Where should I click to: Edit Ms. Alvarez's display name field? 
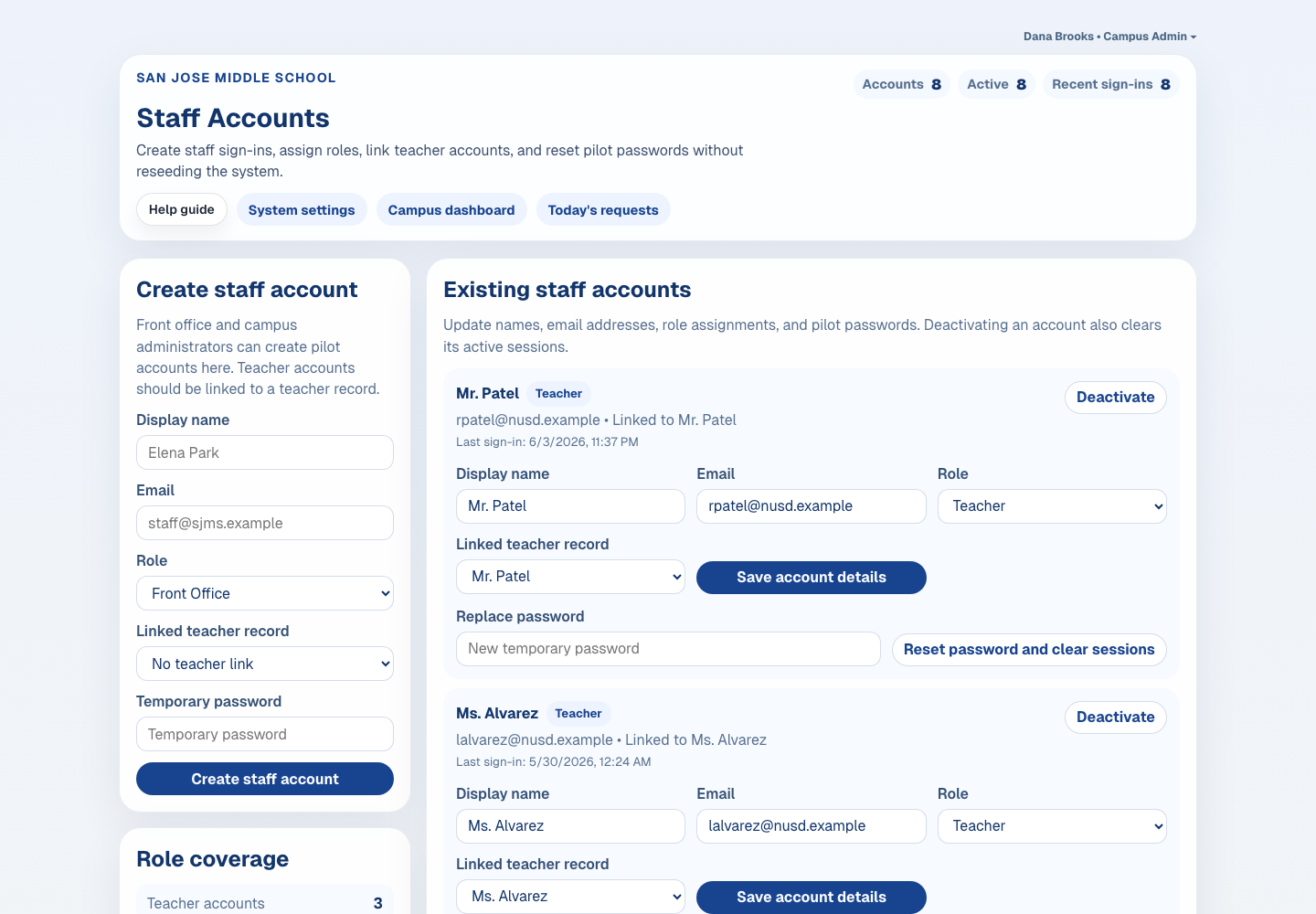pyautogui.click(x=570, y=826)
